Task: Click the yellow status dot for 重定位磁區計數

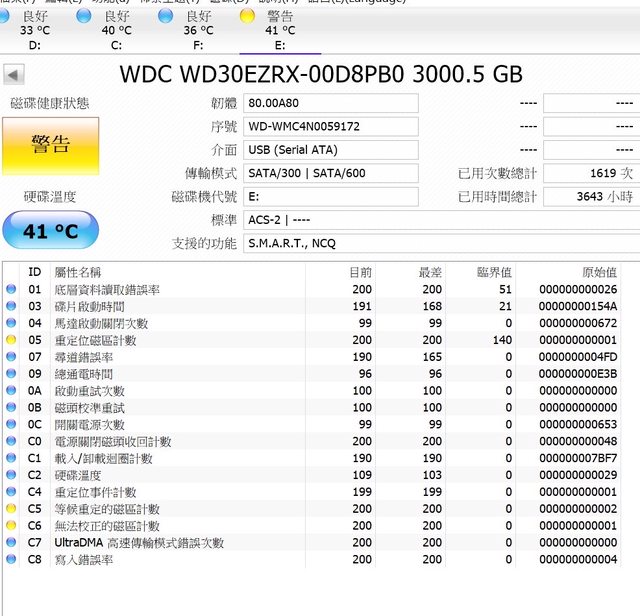Action: 11,341
